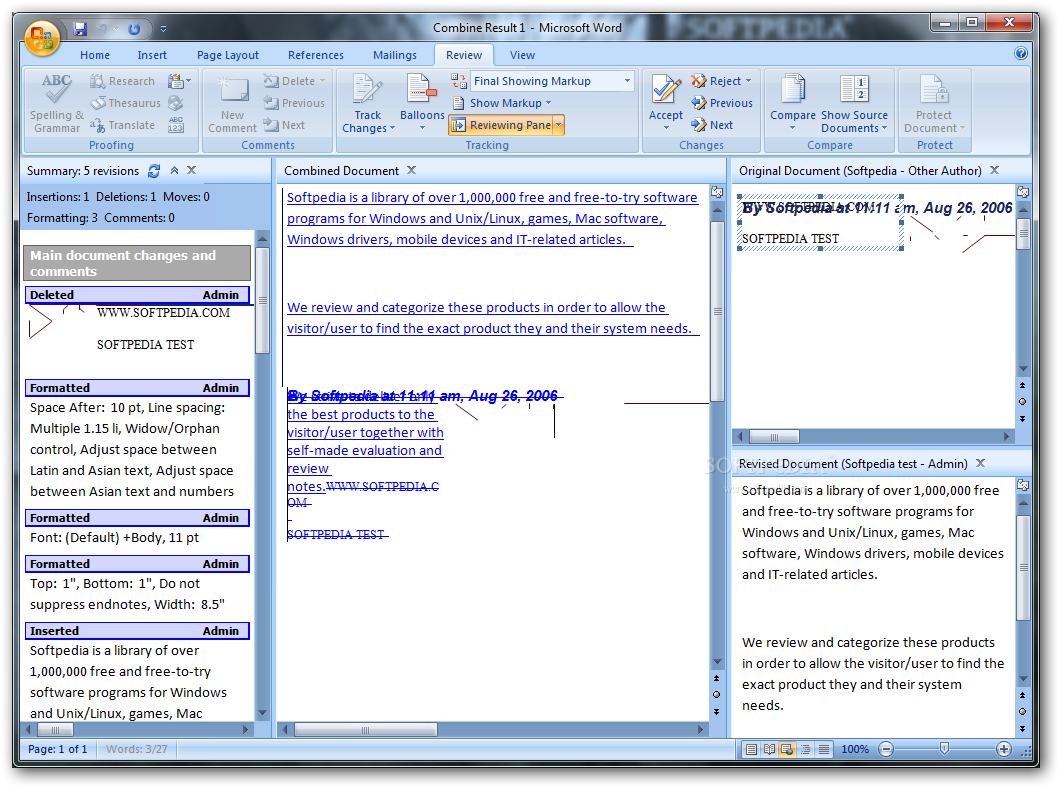This screenshot has width=1060, height=788.
Task: Click the Page: 1 of 1 status indicator
Action: click(57, 749)
